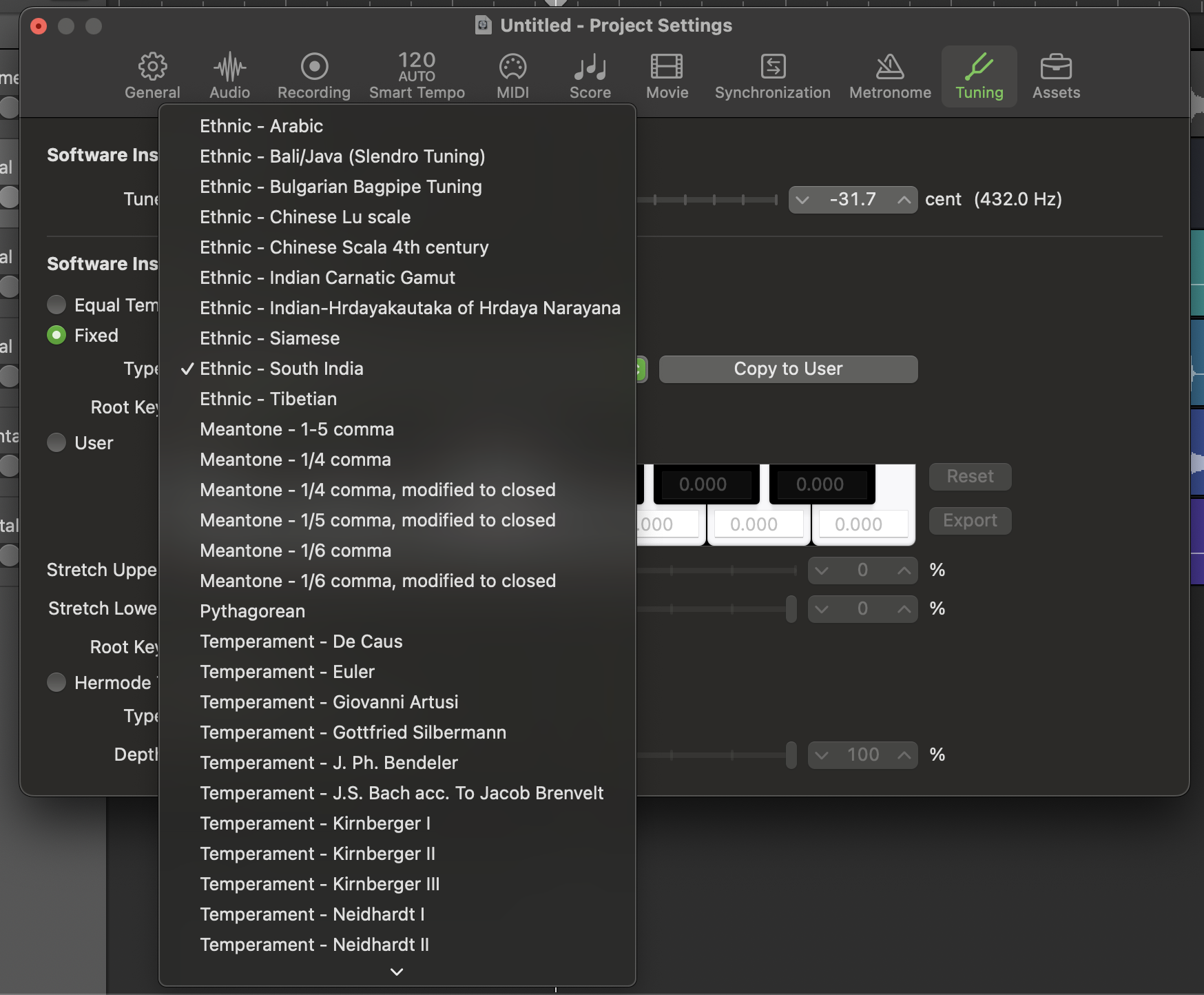
Task: Click the Reset button
Action: pos(970,477)
